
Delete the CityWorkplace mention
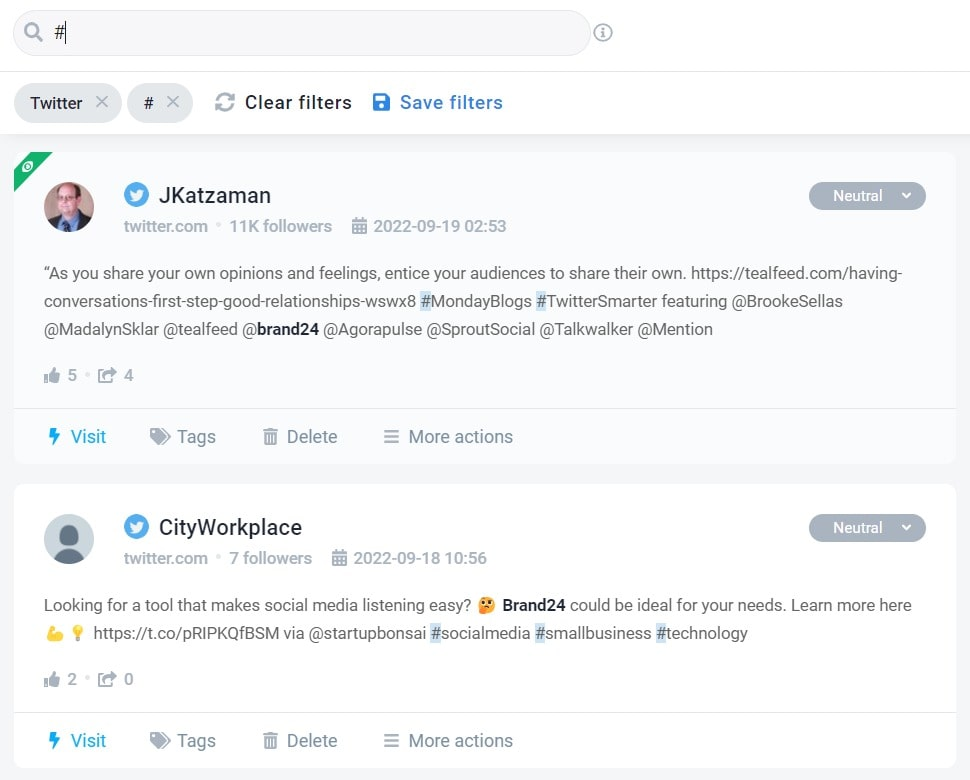pyautogui.click(x=300, y=740)
